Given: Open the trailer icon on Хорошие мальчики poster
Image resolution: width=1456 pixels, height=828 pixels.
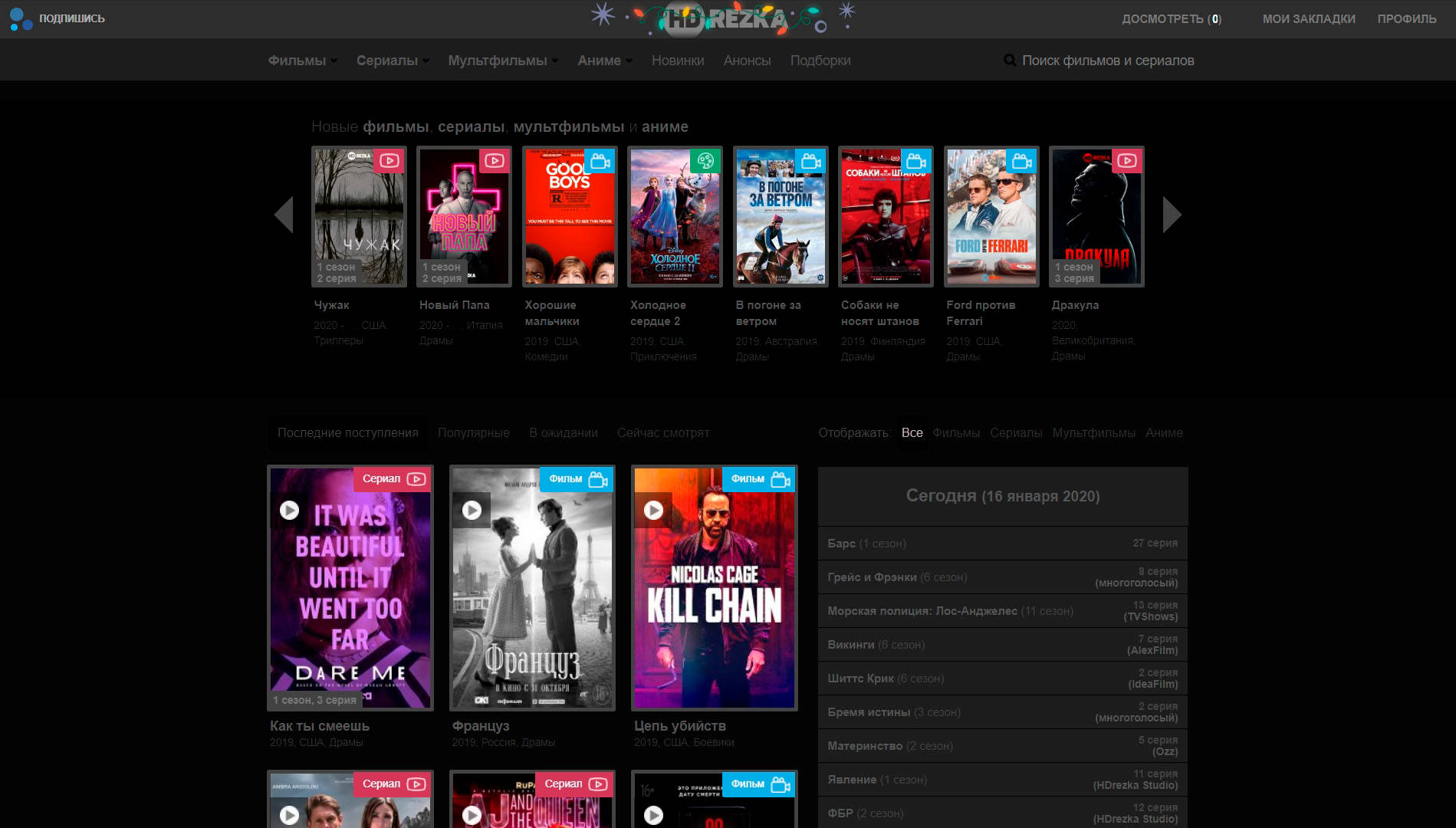Looking at the screenshot, I should (601, 160).
